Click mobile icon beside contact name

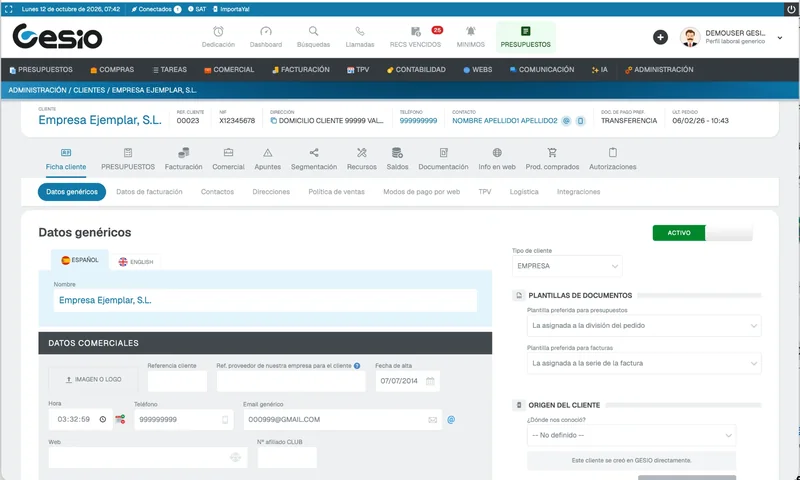(x=580, y=121)
